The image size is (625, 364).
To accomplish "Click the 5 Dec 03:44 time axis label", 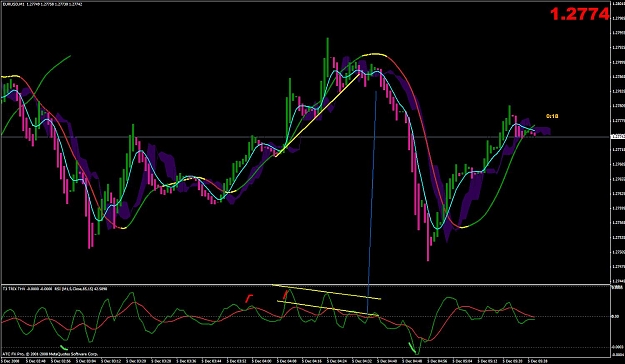I will point(211,360).
